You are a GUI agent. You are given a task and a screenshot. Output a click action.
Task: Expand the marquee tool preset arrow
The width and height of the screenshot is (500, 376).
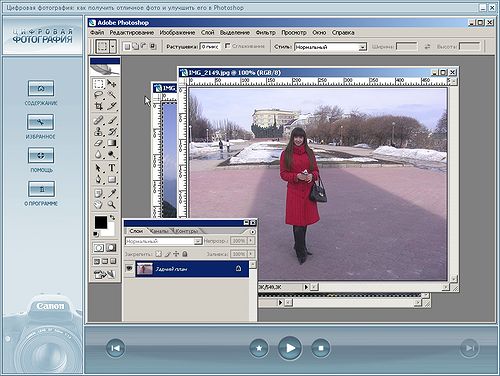113,46
